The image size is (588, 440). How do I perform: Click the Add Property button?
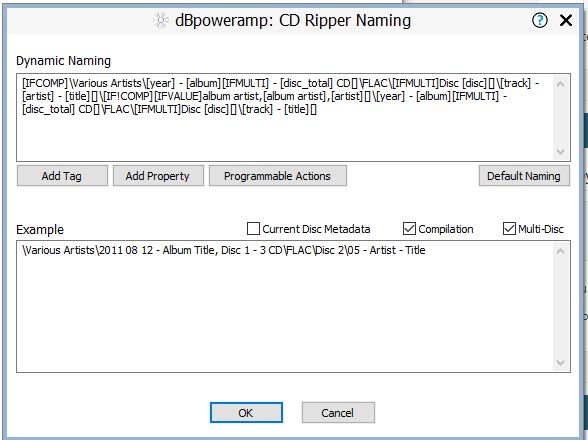click(x=158, y=176)
